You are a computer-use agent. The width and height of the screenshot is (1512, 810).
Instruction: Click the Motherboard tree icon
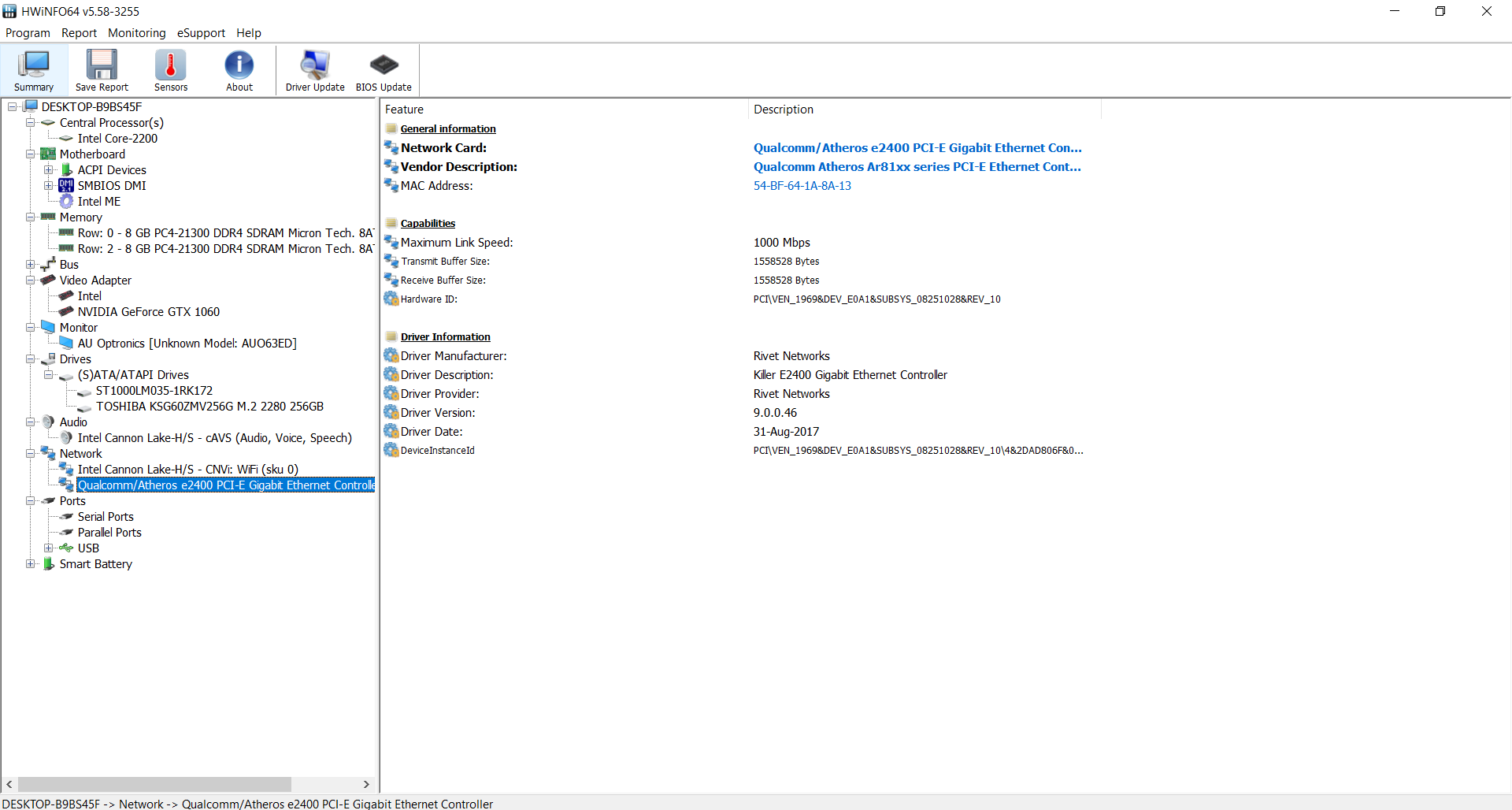tap(48, 154)
